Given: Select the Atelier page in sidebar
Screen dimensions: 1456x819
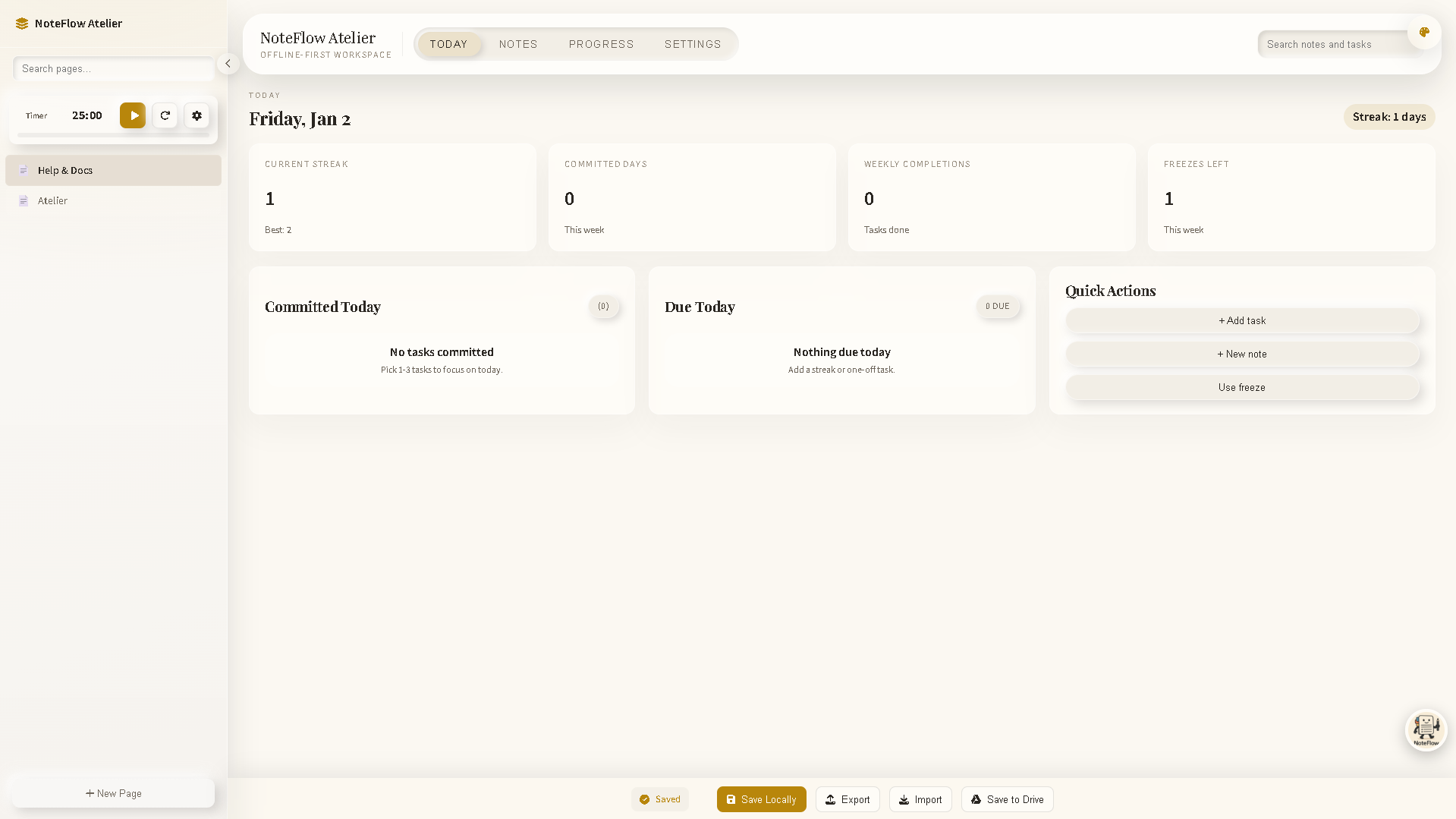Looking at the screenshot, I should point(53,200).
